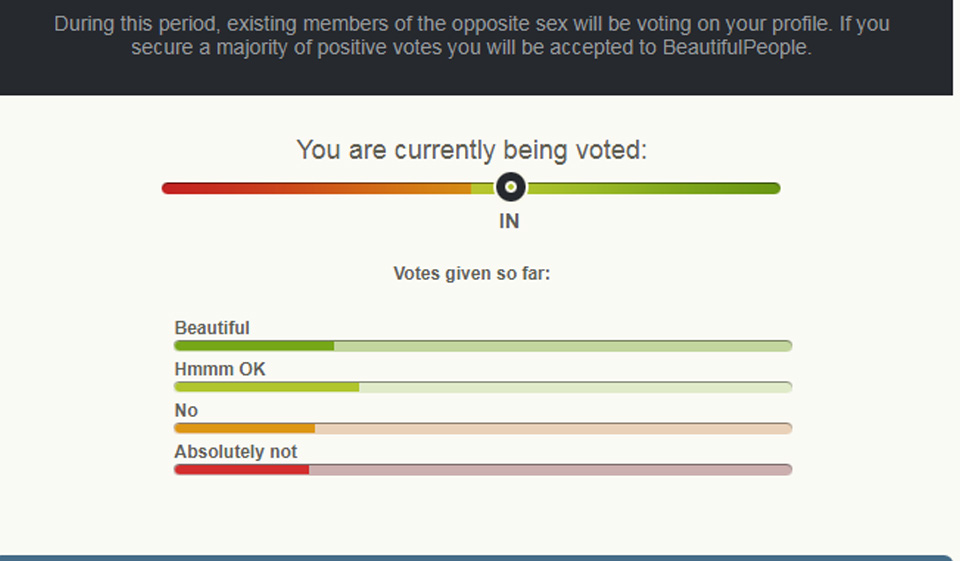Click the filled dark green part of the Beautiful bar

(x=254, y=346)
